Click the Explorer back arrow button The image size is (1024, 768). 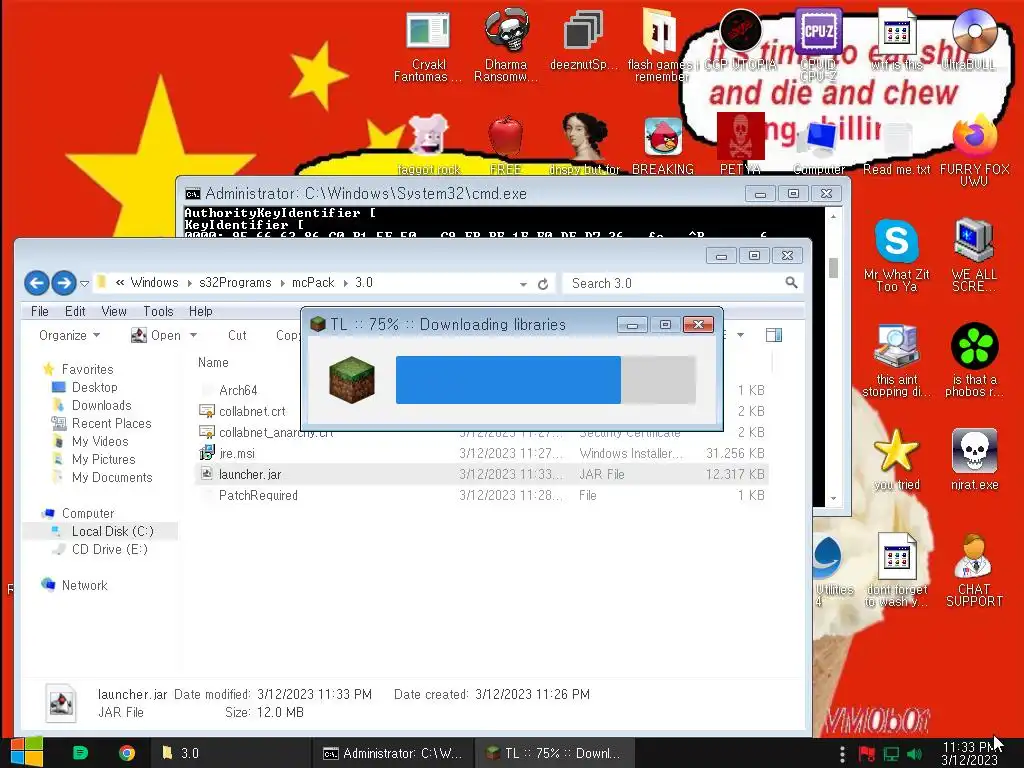(x=37, y=283)
